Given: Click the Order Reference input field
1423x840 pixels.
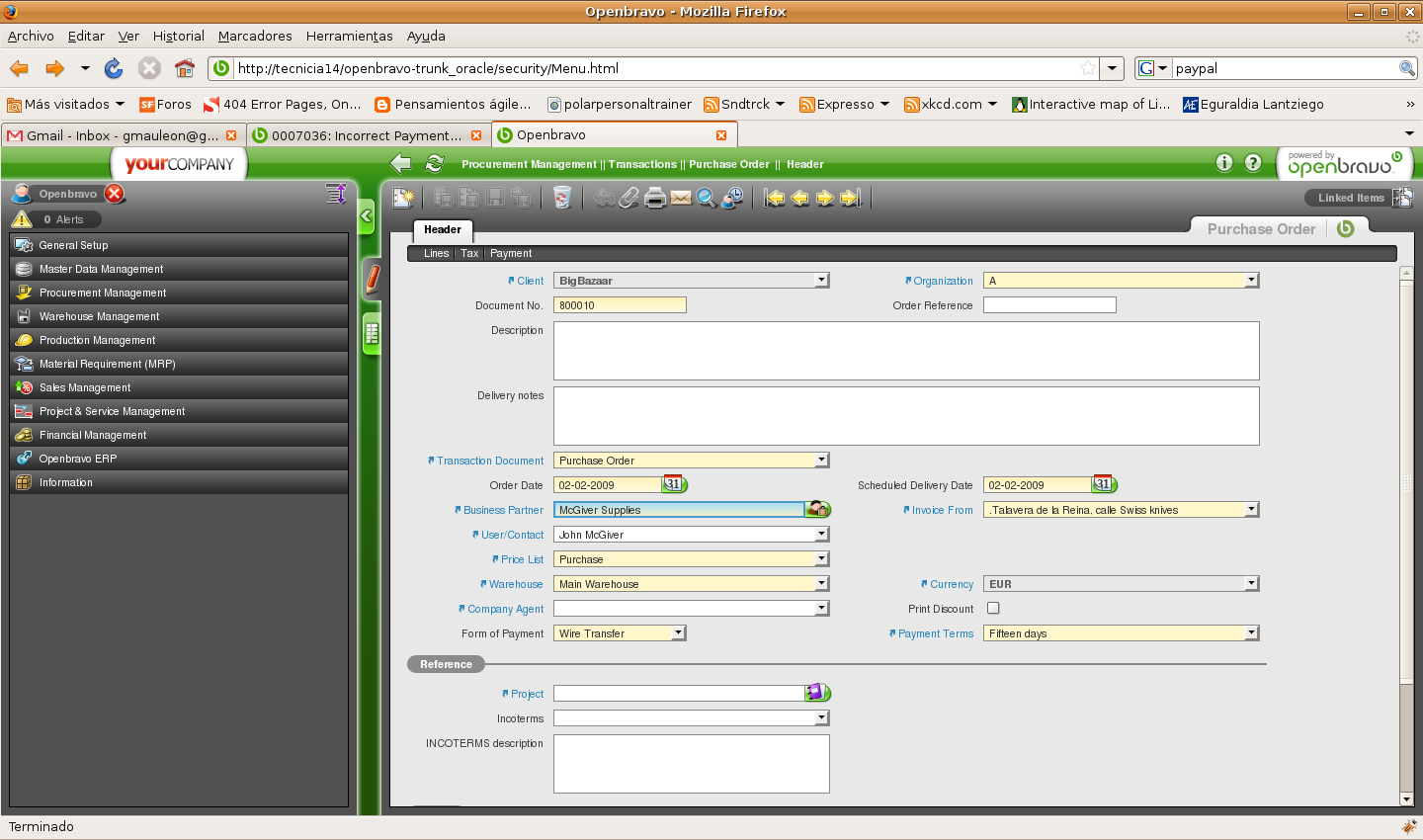Looking at the screenshot, I should (x=1048, y=305).
